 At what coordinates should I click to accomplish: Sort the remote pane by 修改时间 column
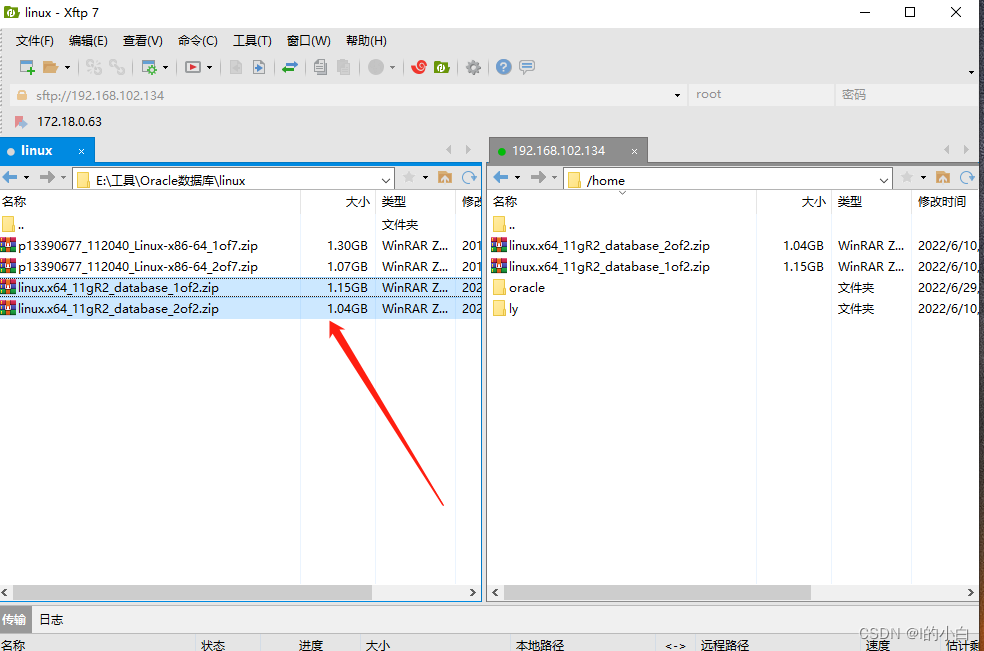click(944, 202)
